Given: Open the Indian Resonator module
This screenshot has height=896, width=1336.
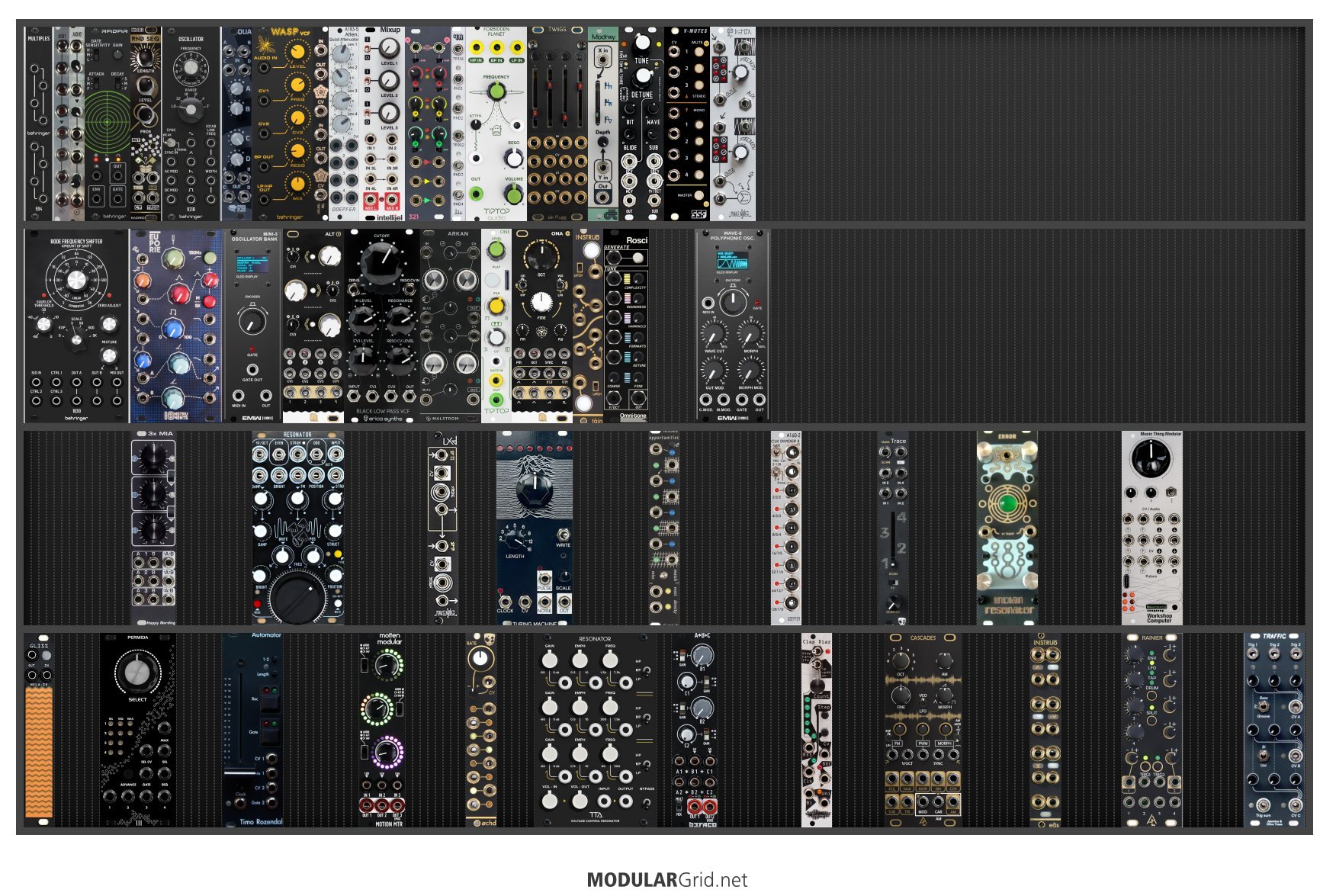Looking at the screenshot, I should click(x=1007, y=528).
